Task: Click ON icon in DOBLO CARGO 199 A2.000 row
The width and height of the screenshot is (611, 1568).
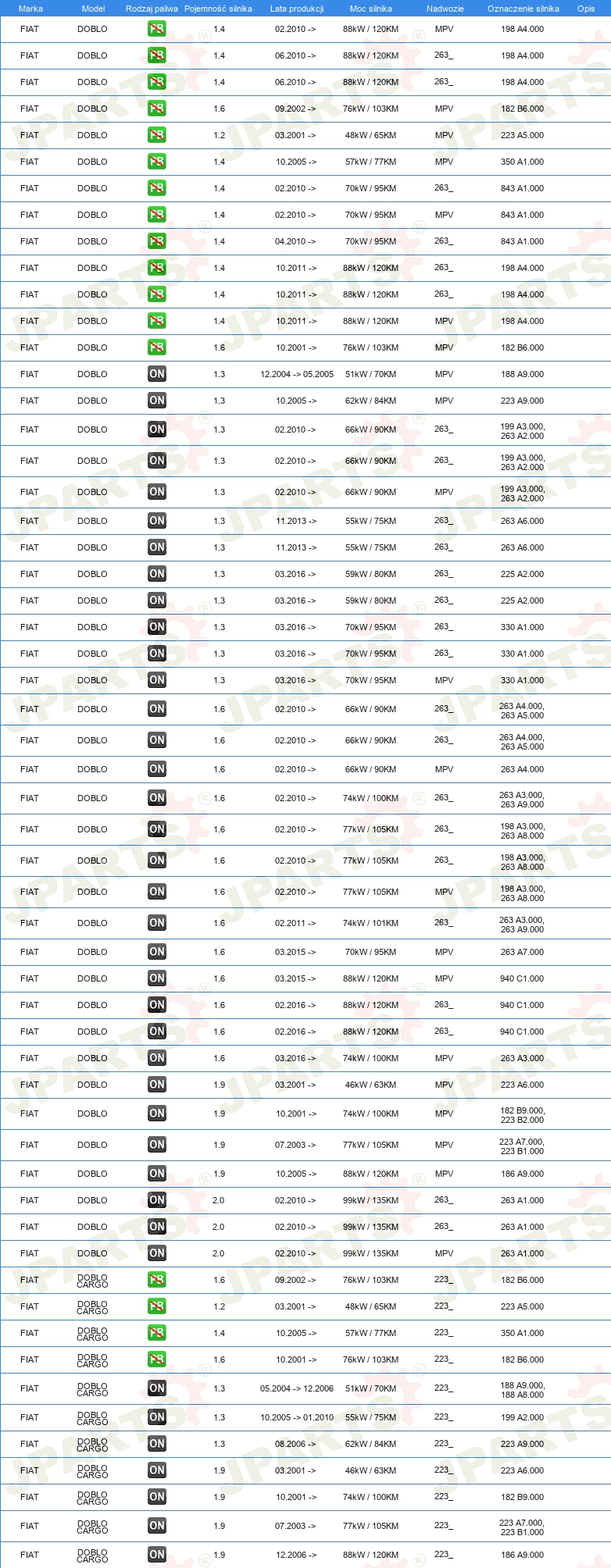Action: pos(157,1417)
